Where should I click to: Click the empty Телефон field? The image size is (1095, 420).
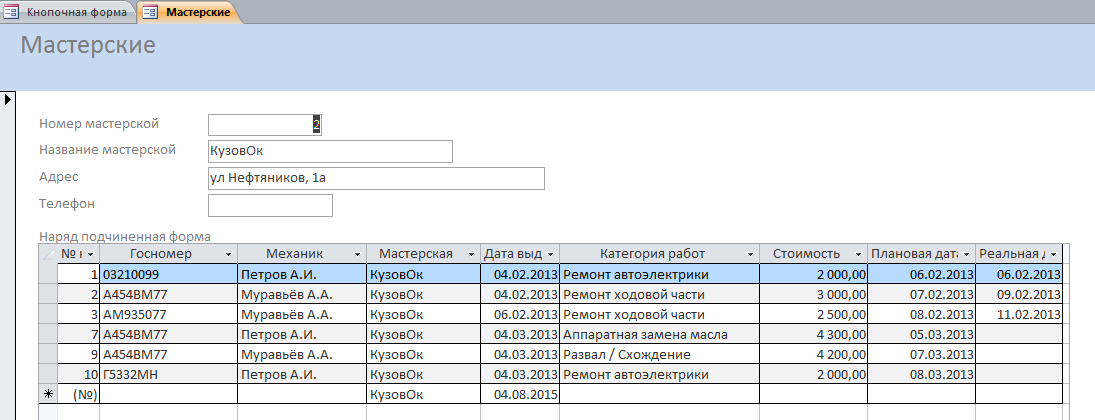tap(270, 205)
